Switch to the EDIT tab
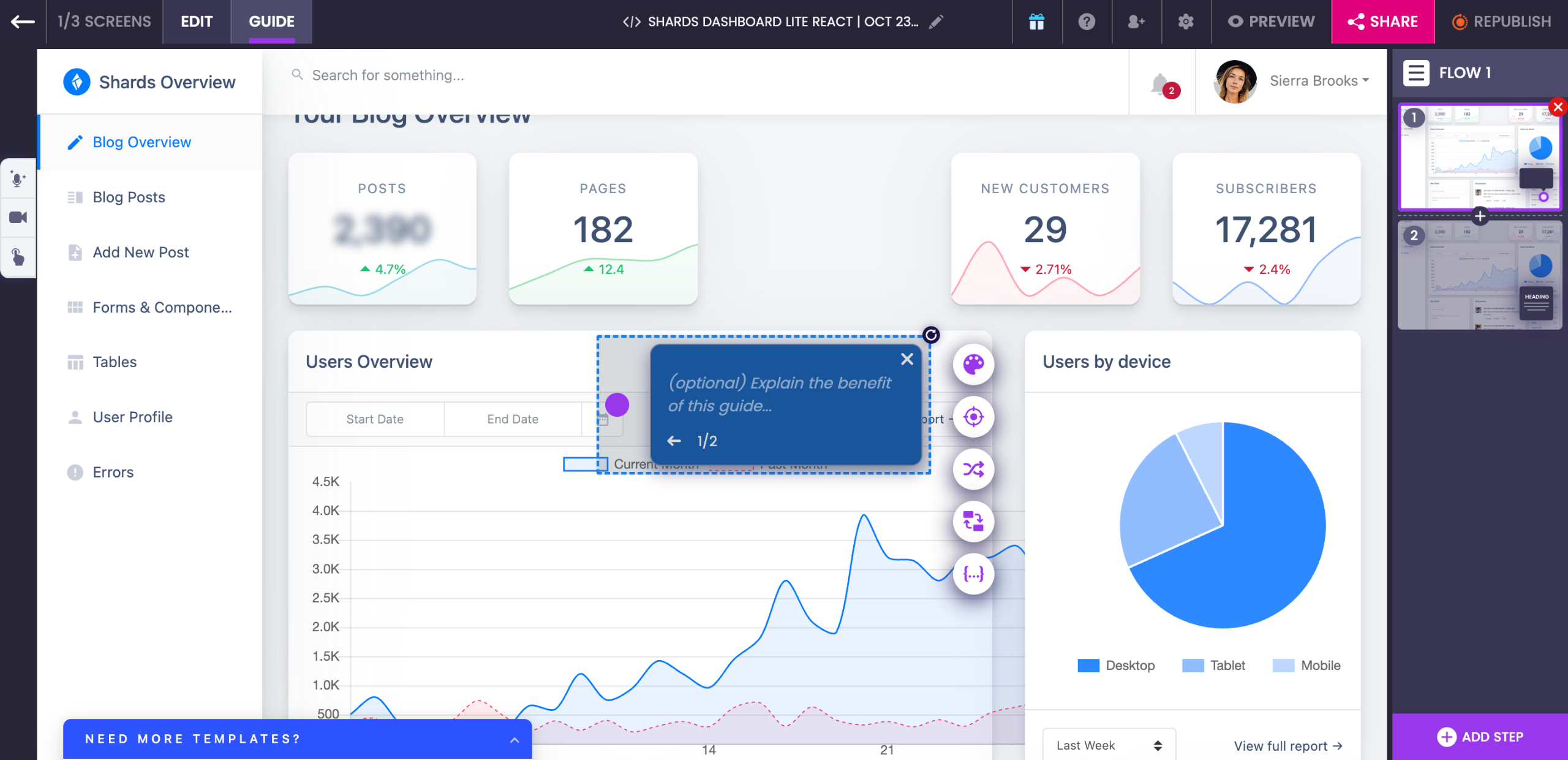 pos(197,22)
